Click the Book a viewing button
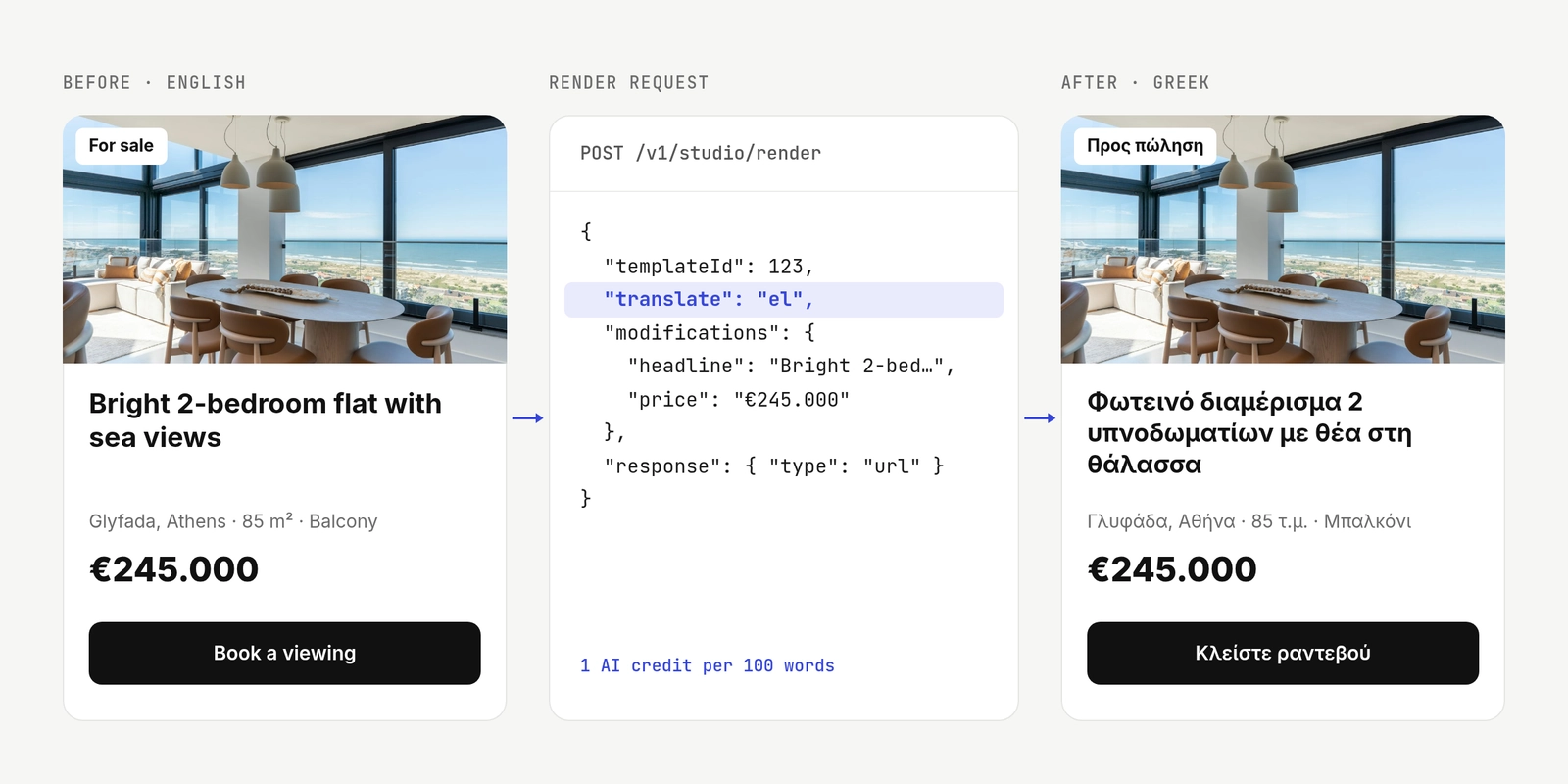The width and height of the screenshot is (1568, 784). click(x=284, y=653)
